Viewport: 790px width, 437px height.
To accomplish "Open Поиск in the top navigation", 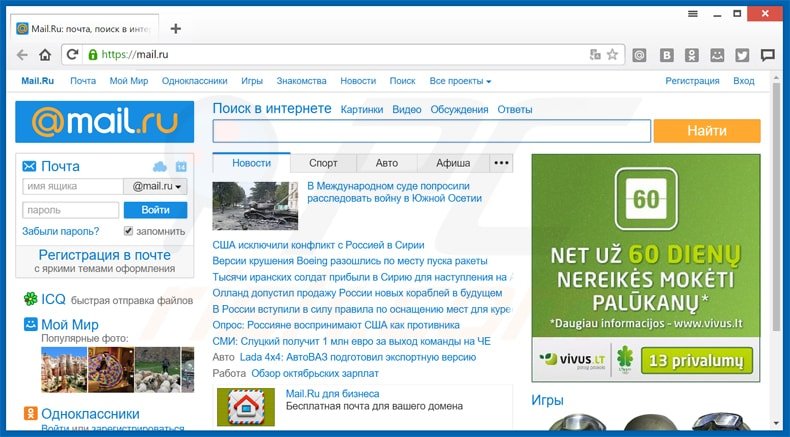I will (x=403, y=81).
